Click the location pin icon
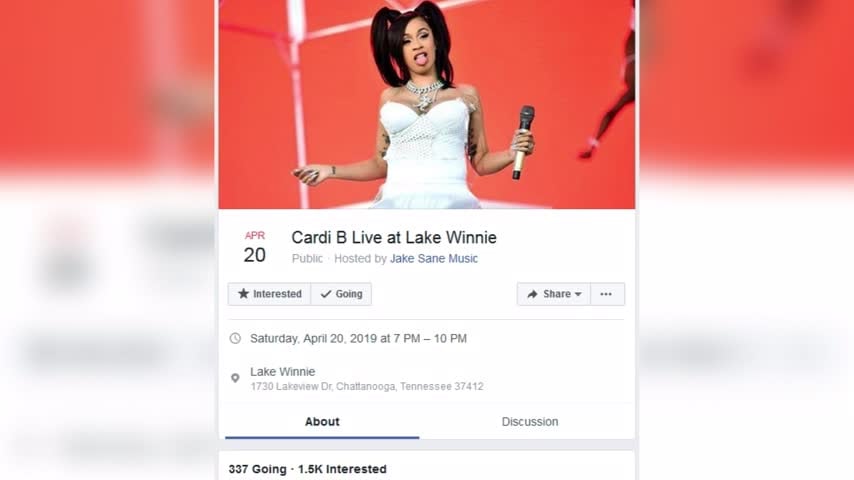The image size is (854, 480). [x=235, y=378]
